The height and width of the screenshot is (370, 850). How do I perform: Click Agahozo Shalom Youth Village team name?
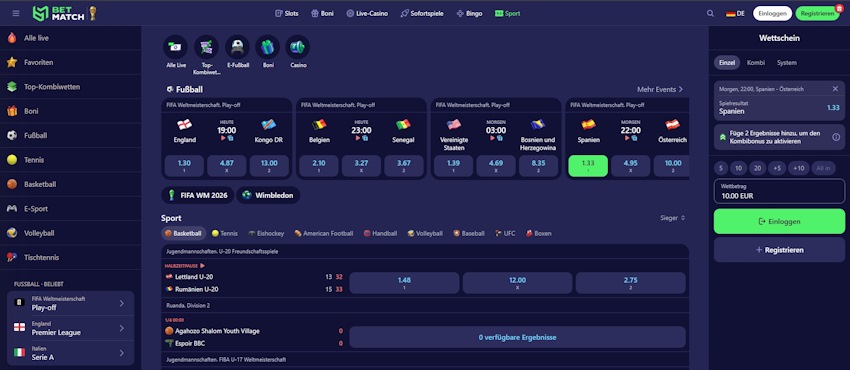point(217,330)
